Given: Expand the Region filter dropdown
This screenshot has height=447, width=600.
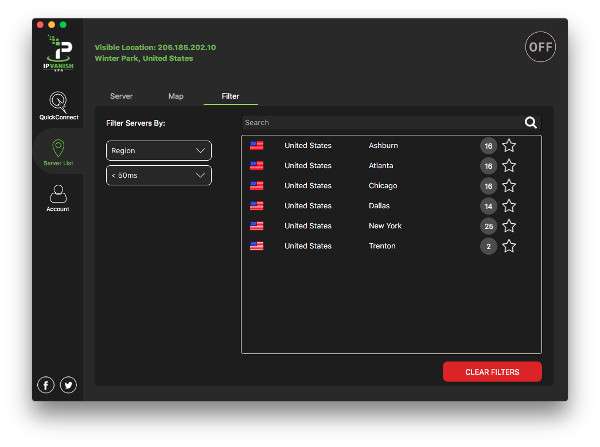Looking at the screenshot, I should (159, 151).
